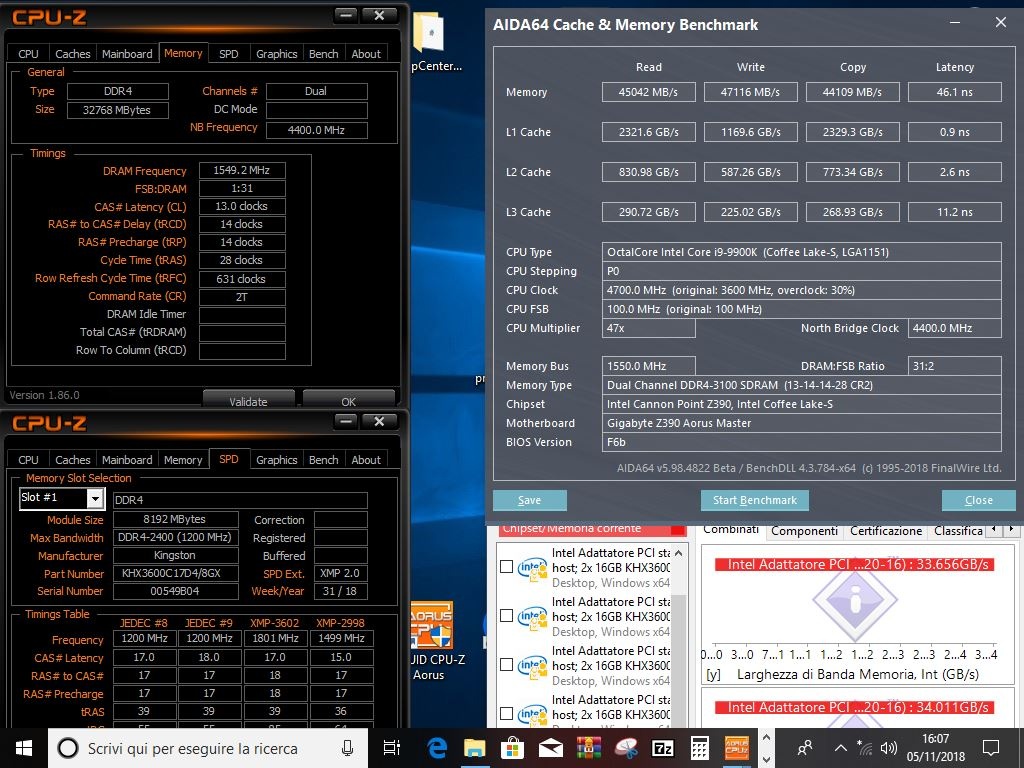Open the Snipping Tool from the taskbar
Screen dimensions: 1024x768
coord(626,748)
